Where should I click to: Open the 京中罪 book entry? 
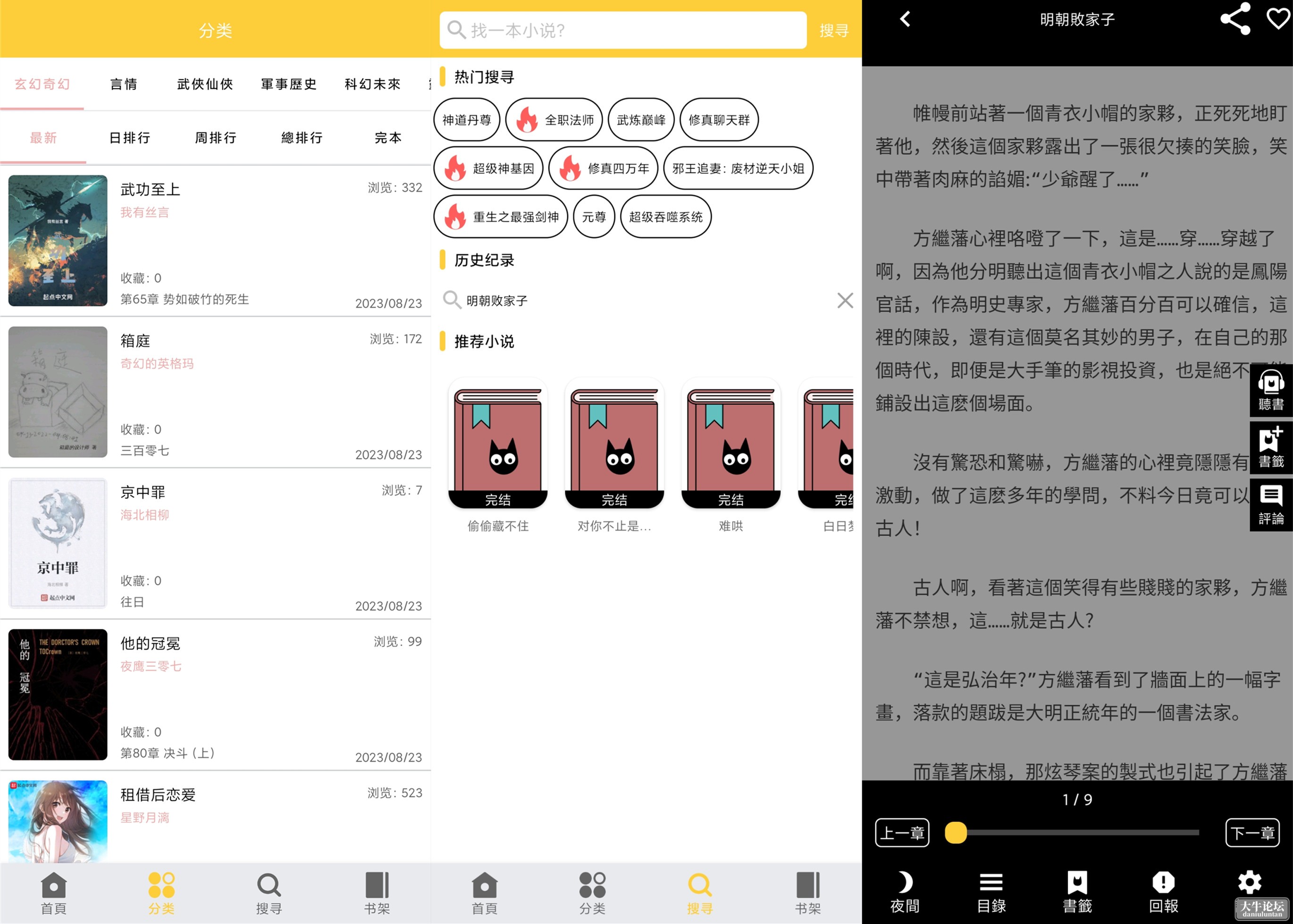(216, 543)
